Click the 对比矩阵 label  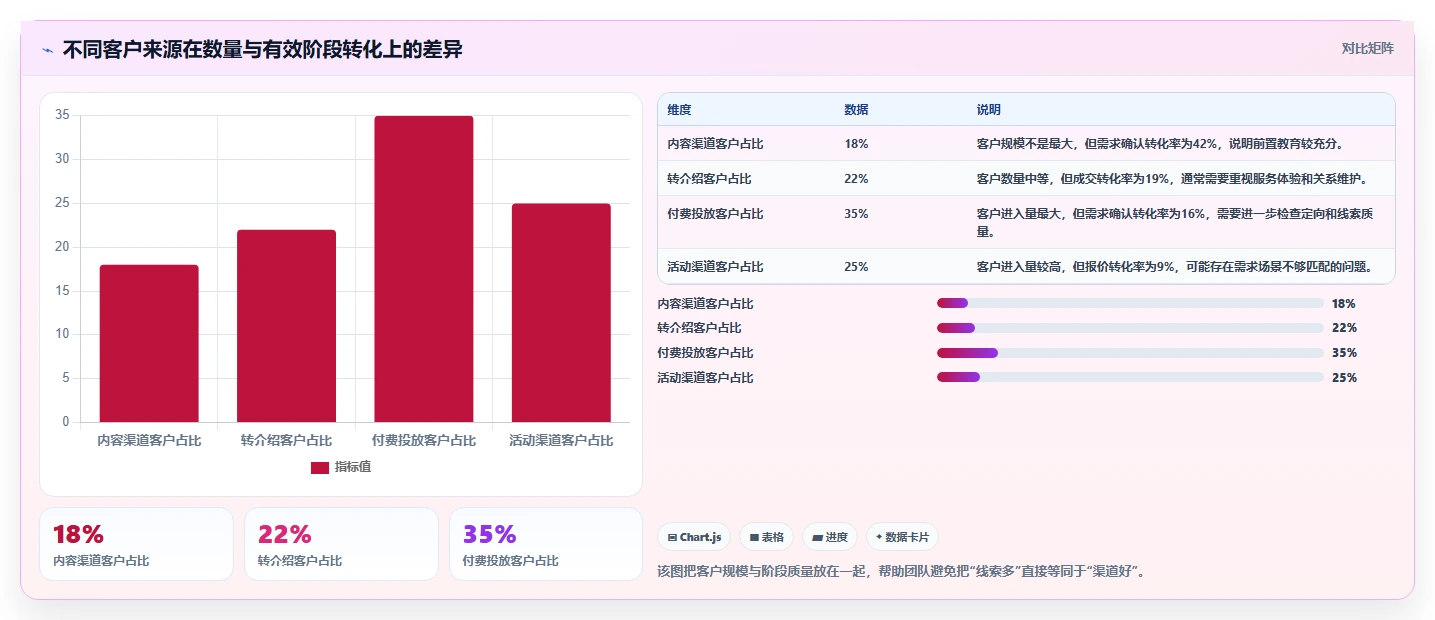click(1367, 48)
